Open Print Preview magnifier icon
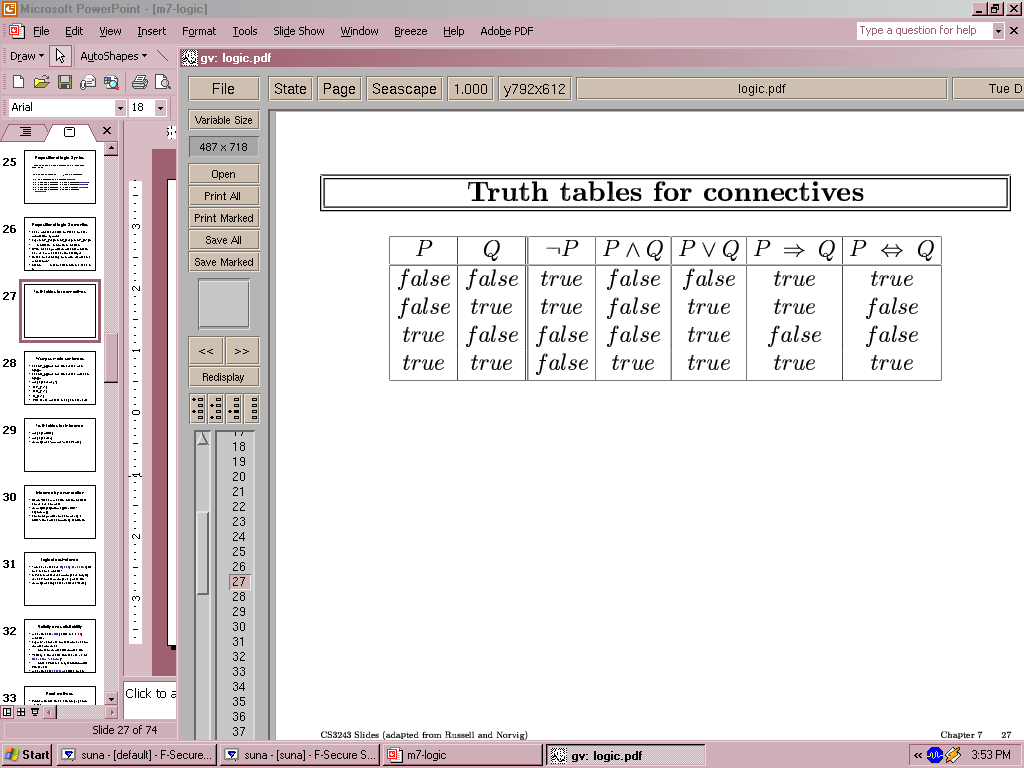Viewport: 1024px width, 768px height. [x=162, y=82]
